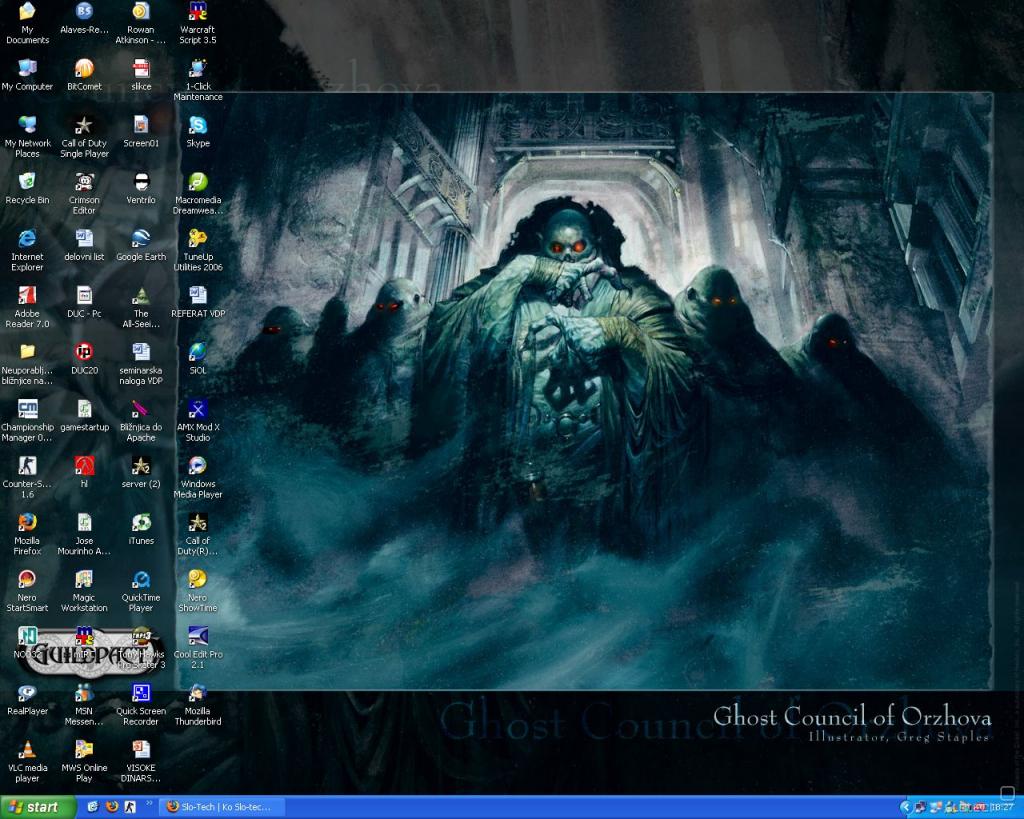The width and height of the screenshot is (1024, 819).
Task: Open My Network Places on the desktop
Action: tap(27, 136)
